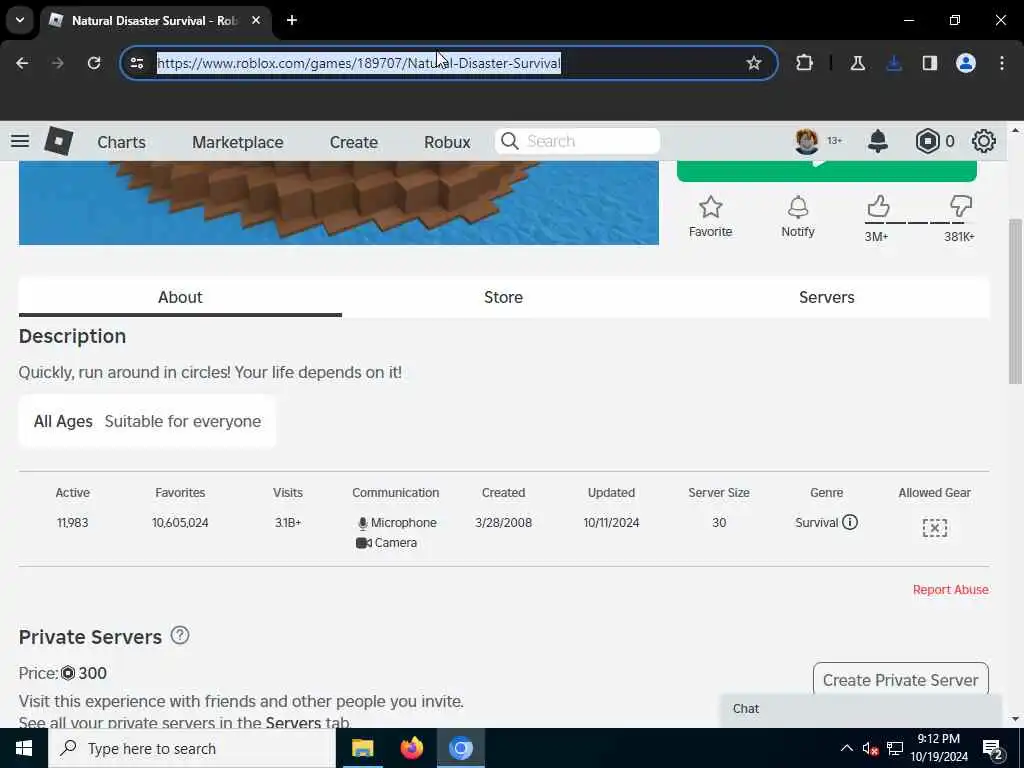The height and width of the screenshot is (768, 1024).
Task: Click the Genre info icon next to Survival
Action: pos(850,522)
